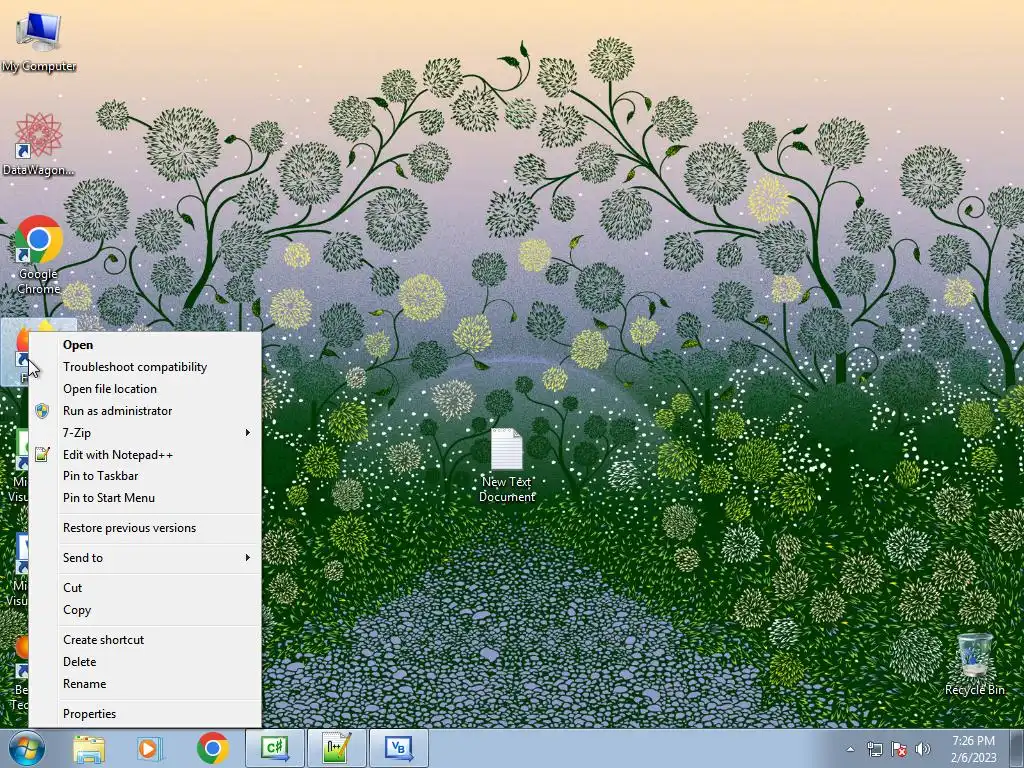This screenshot has width=1024, height=768.
Task: Choose Open file location
Action: pos(145,389)
